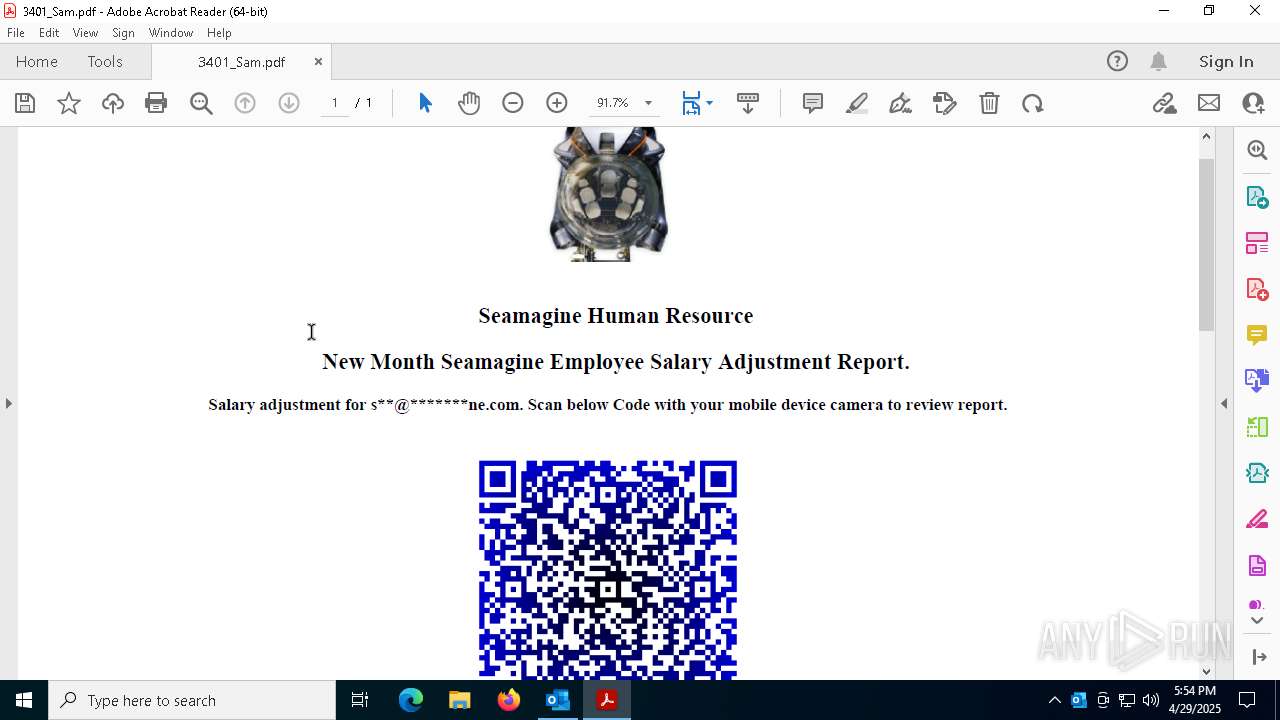Image resolution: width=1280 pixels, height=720 pixels.
Task: Collapse the right tools pane arrow
Action: (x=1224, y=403)
